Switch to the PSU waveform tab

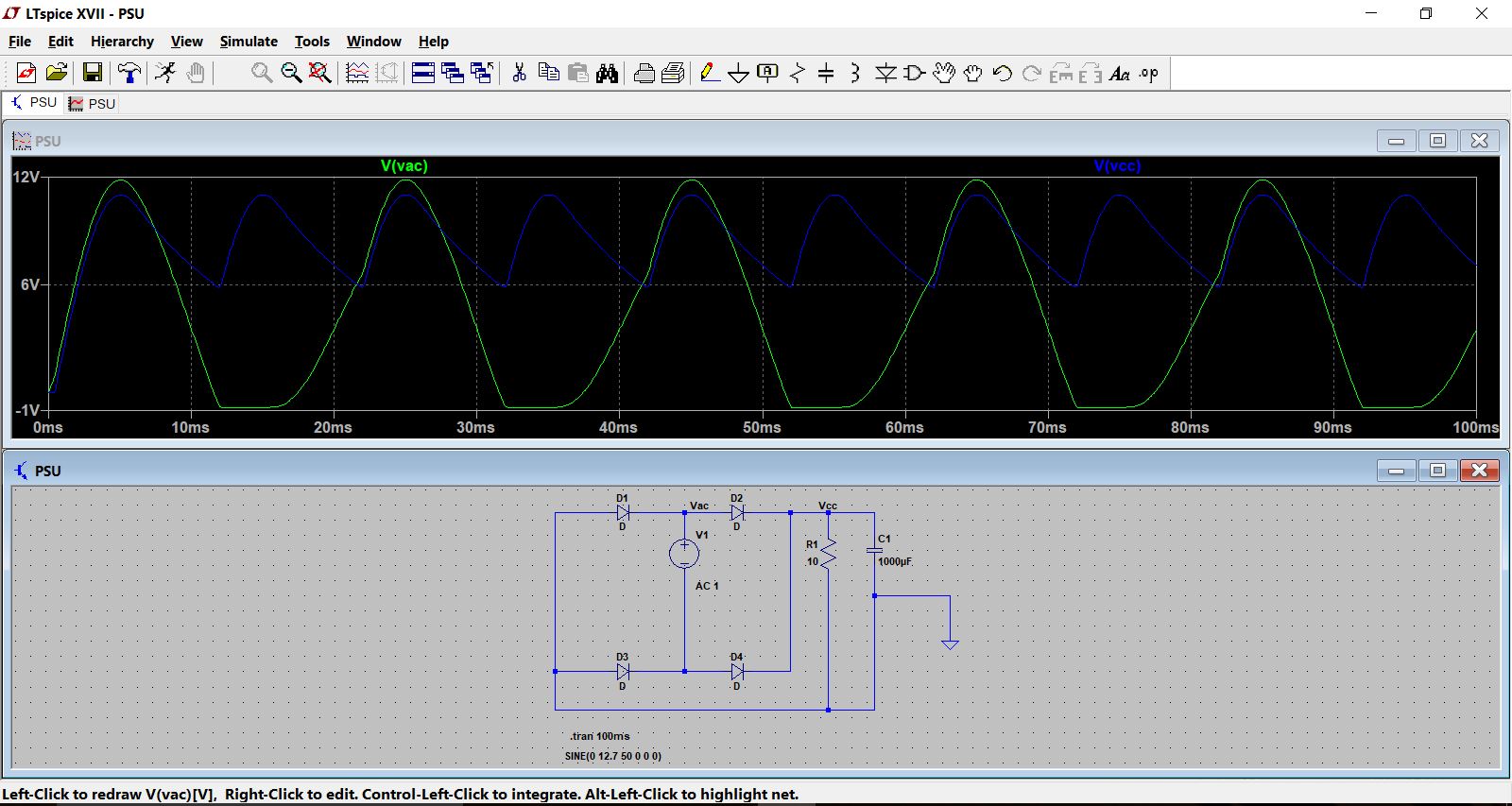pyautogui.click(x=92, y=103)
